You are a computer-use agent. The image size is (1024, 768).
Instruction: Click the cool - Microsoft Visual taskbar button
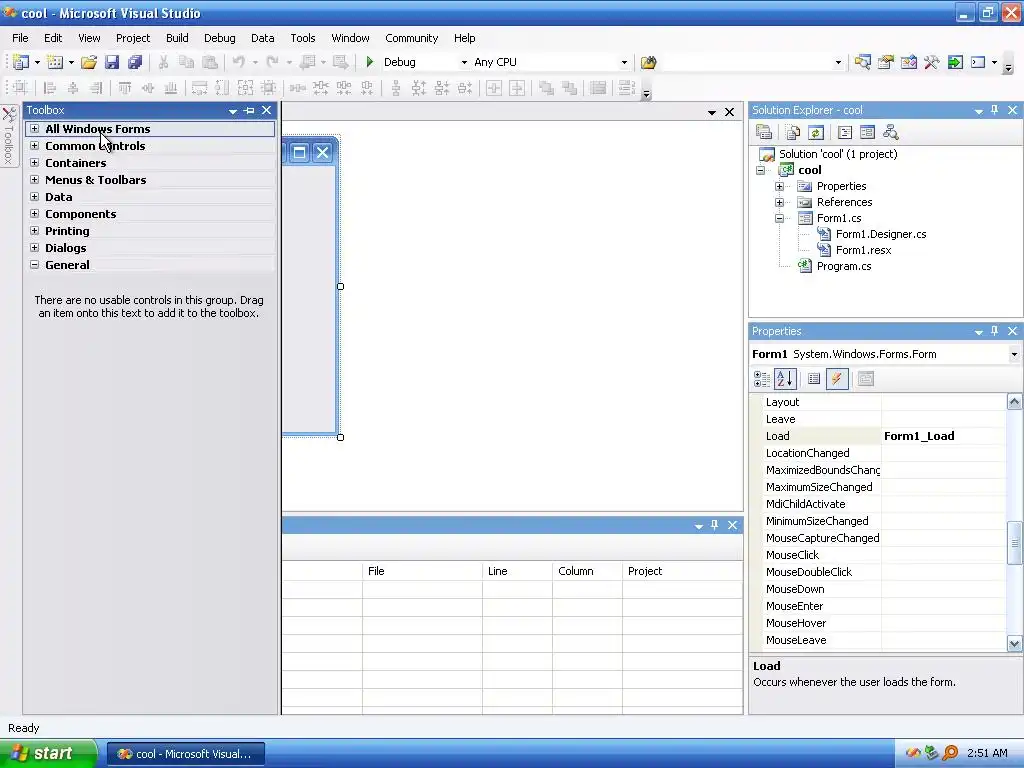click(185, 754)
